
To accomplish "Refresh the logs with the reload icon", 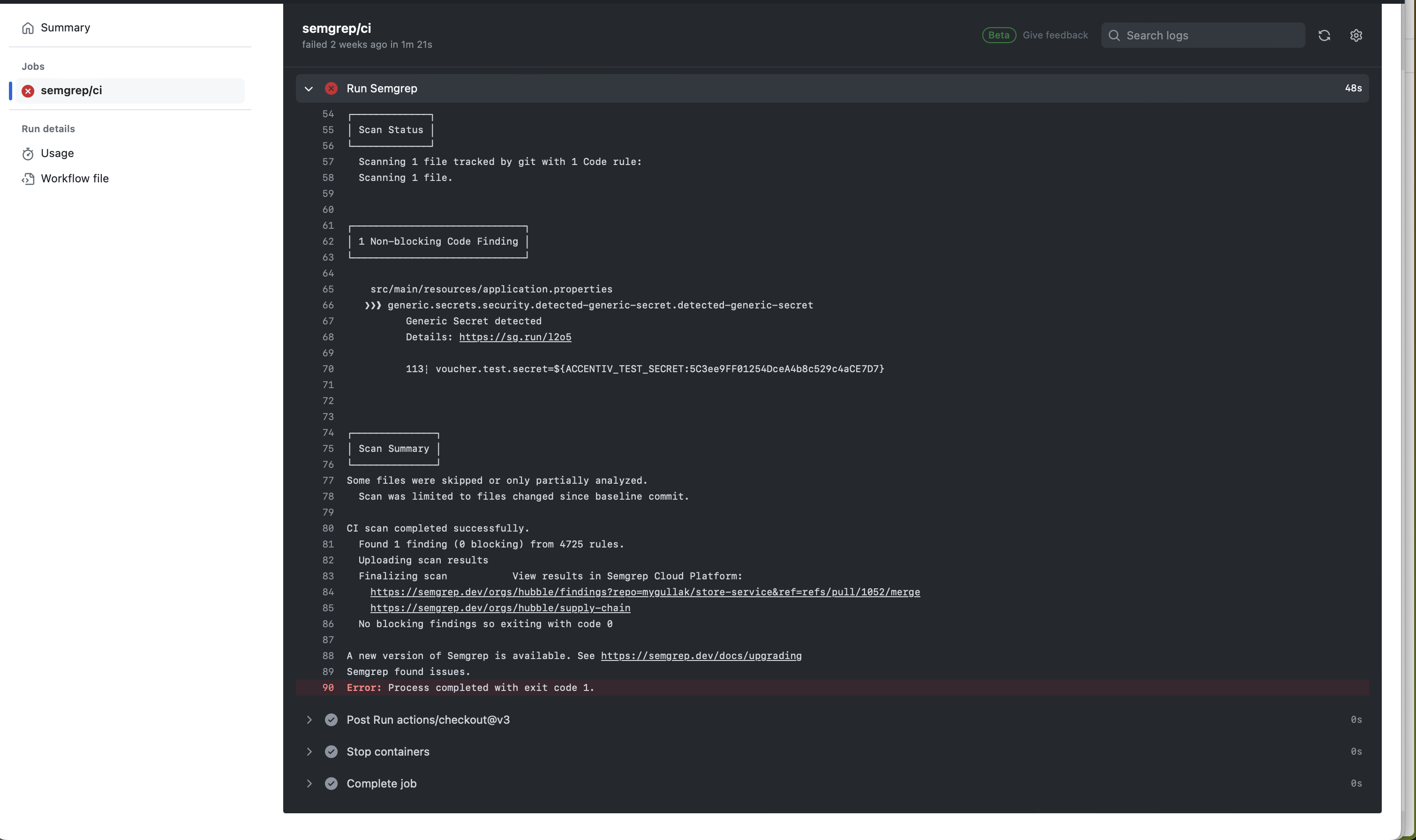I will pyautogui.click(x=1324, y=35).
